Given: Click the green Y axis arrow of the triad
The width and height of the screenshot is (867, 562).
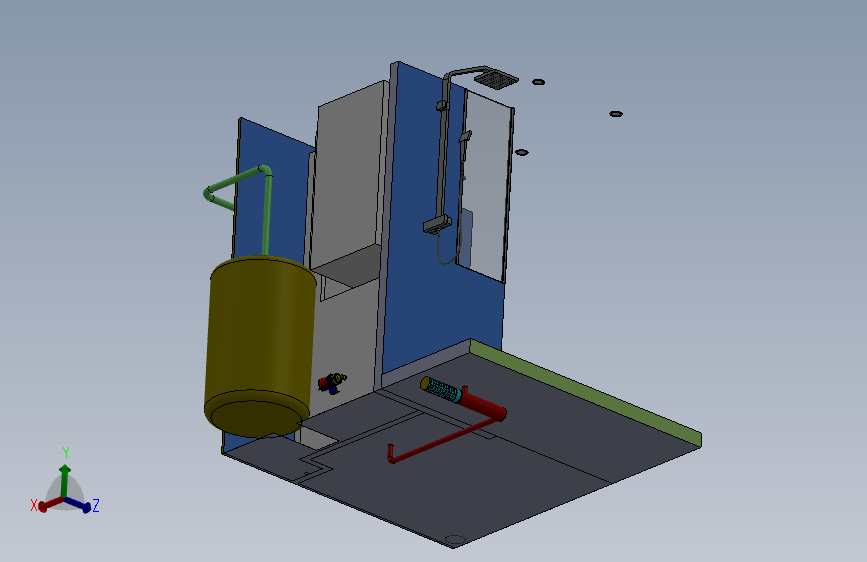Looking at the screenshot, I should 65,479.
